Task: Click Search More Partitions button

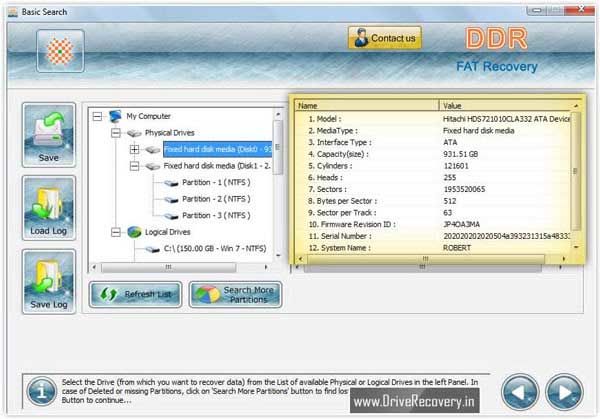Action: click(235, 294)
